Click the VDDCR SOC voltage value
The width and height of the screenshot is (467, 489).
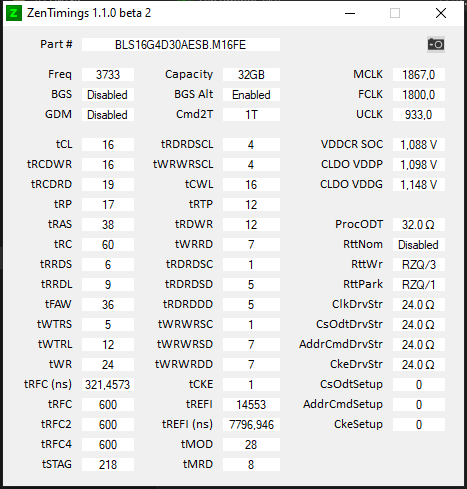tap(419, 145)
